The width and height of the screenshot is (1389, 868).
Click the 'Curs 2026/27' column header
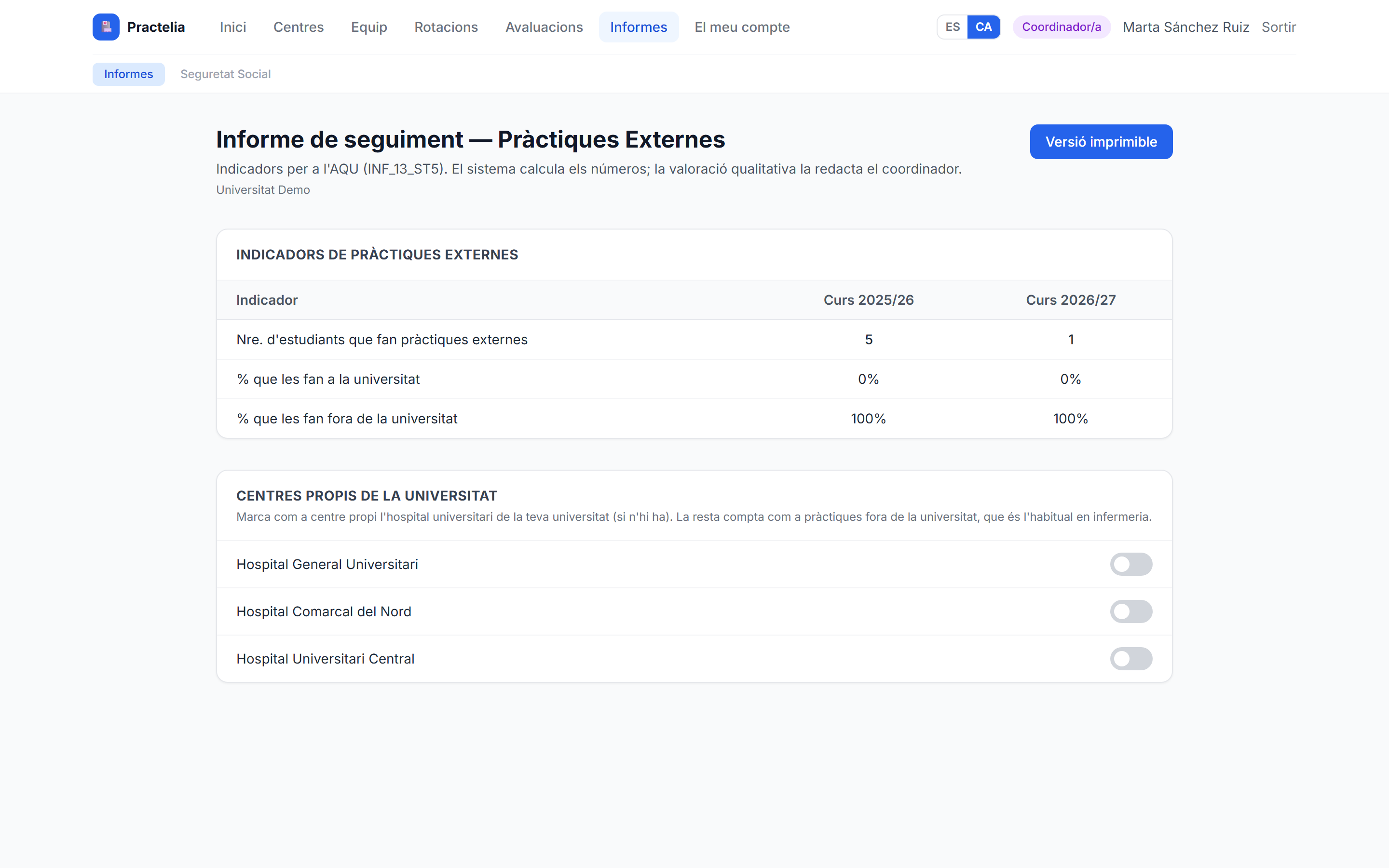click(1071, 300)
